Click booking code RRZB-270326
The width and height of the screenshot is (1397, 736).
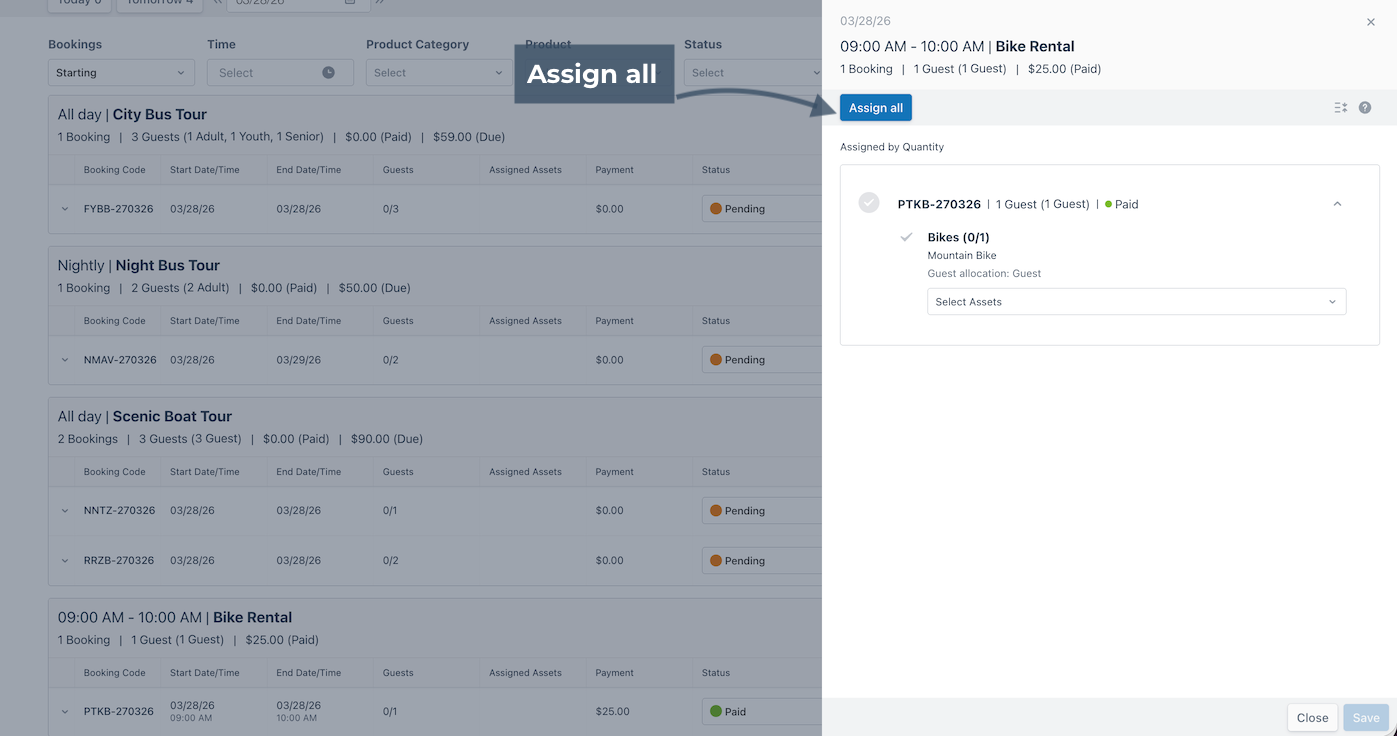coord(119,561)
